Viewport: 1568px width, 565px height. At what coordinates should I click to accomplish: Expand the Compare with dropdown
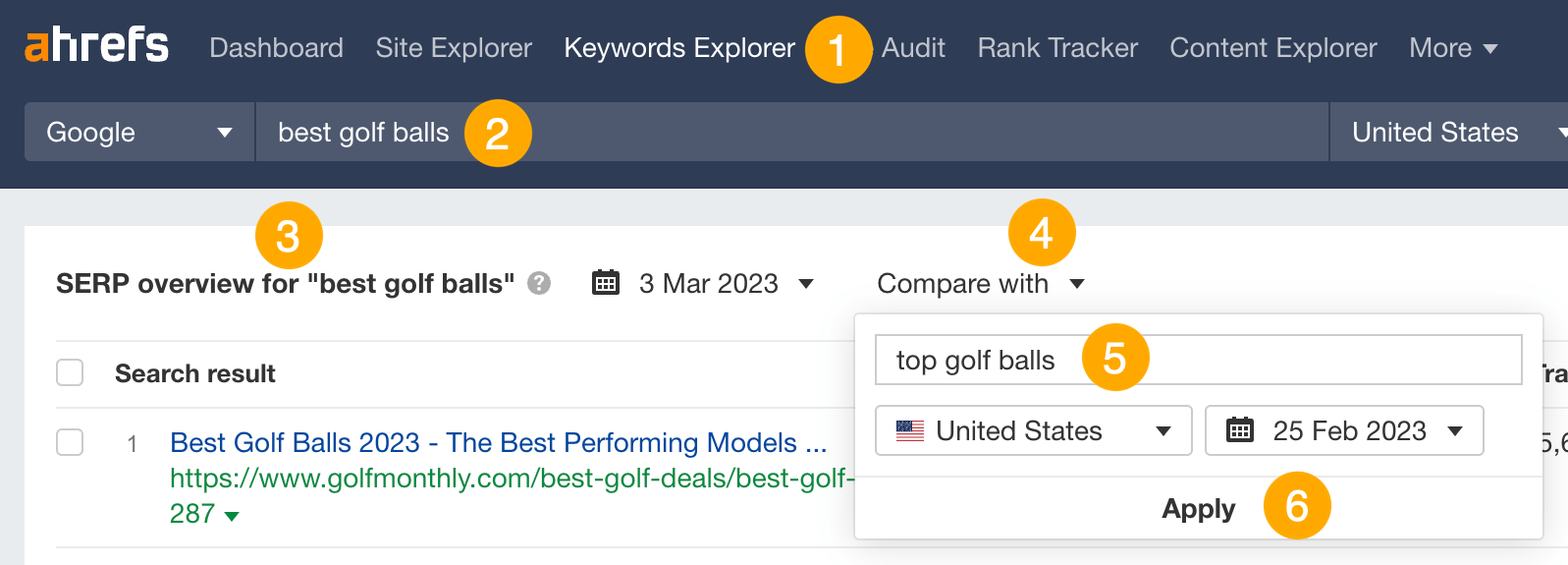tap(980, 283)
